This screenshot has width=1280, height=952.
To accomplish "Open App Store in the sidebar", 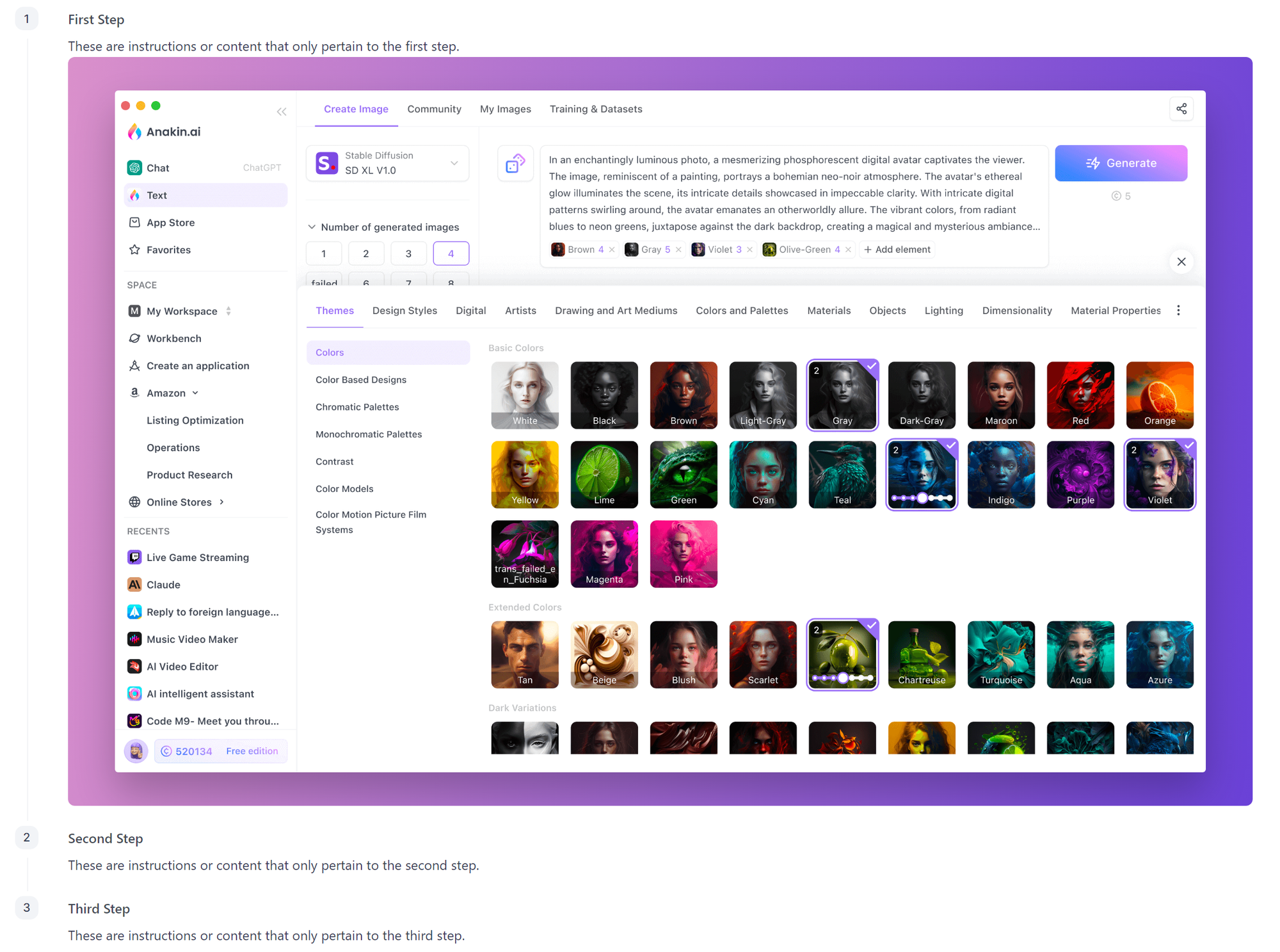I will click(205, 223).
